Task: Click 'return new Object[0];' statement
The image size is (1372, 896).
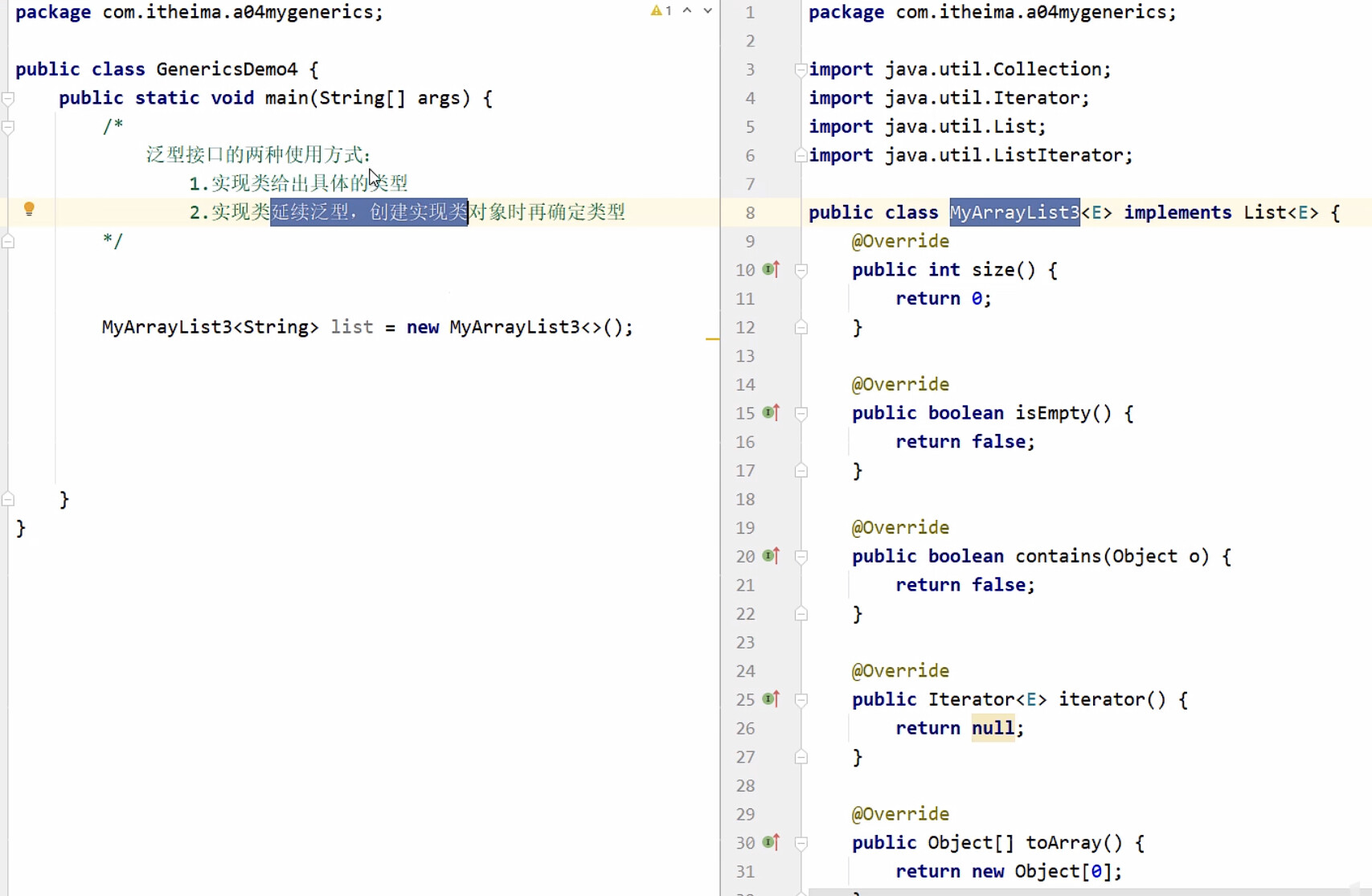Action: click(1009, 871)
